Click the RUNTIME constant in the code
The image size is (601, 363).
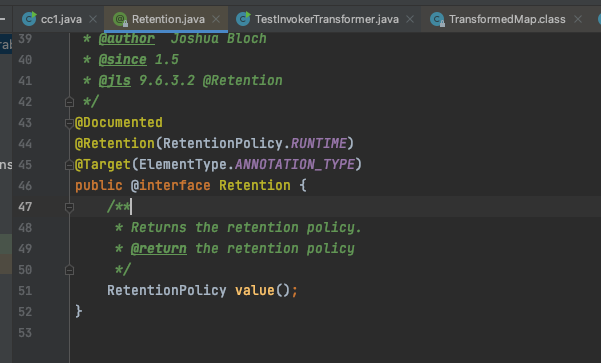click(319, 143)
